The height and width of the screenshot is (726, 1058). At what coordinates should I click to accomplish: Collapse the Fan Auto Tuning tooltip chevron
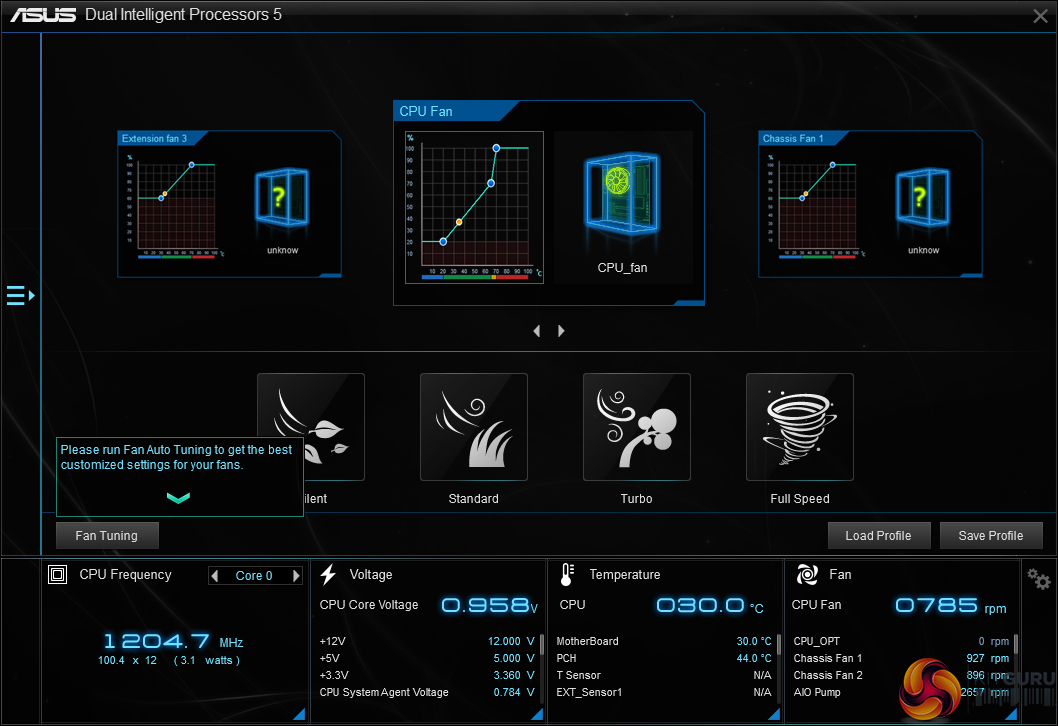coord(178,498)
